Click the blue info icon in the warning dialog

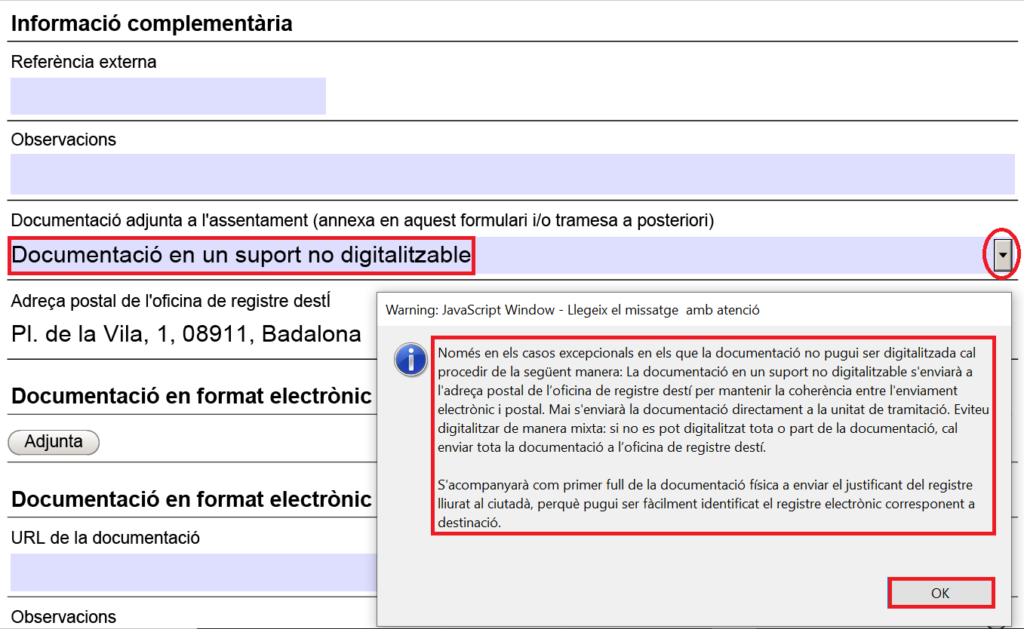[x=411, y=359]
